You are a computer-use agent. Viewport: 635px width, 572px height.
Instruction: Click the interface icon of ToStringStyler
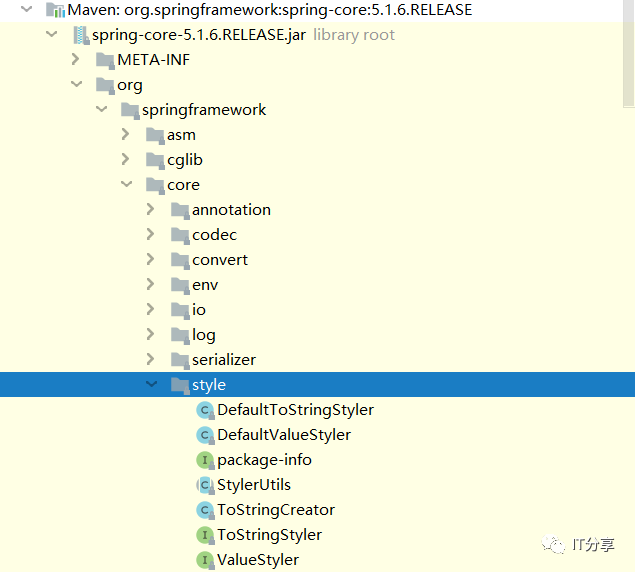coord(205,535)
